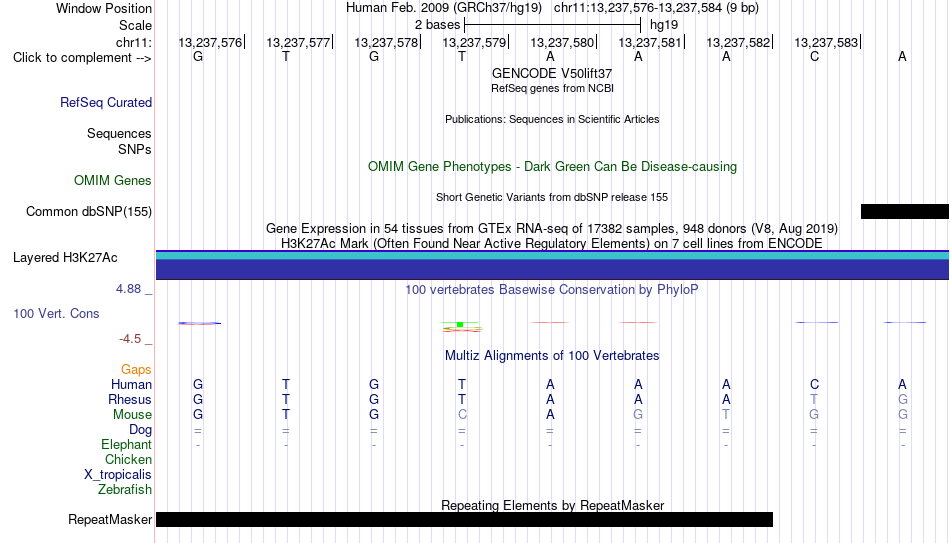Click the black Common dbSNP variant block
Viewport: 950px width, 543px height.
(905, 211)
